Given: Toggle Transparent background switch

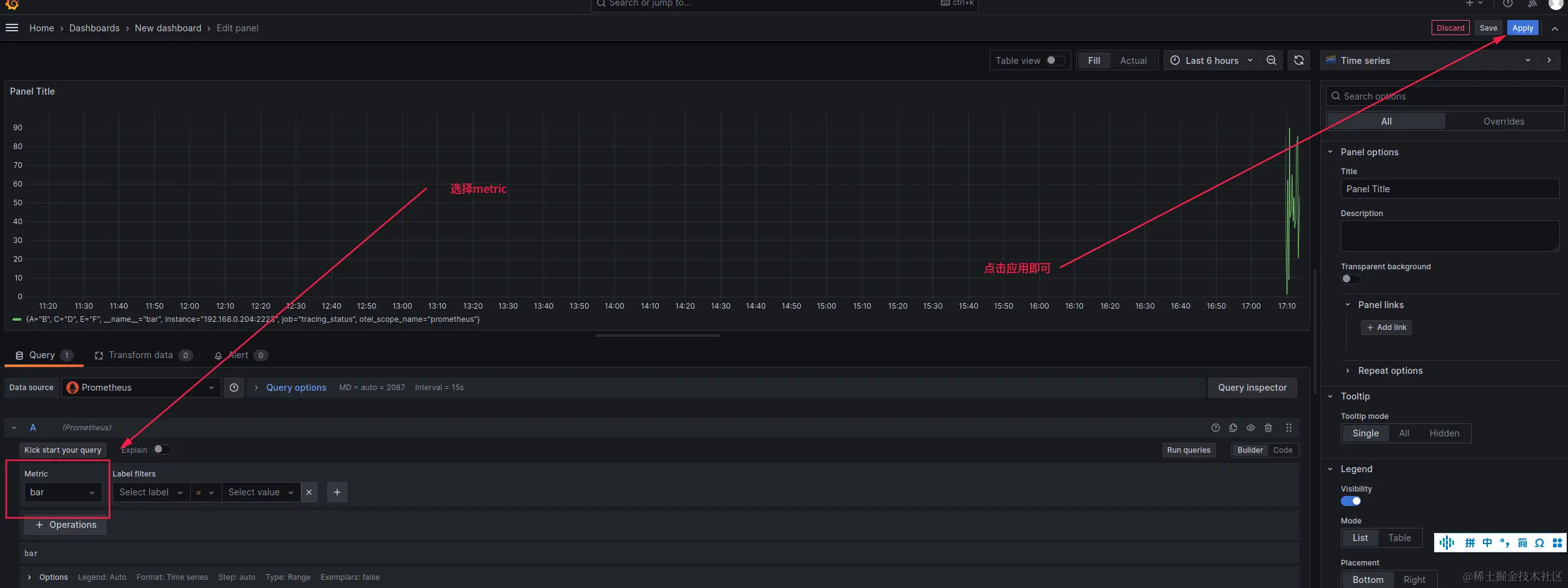Looking at the screenshot, I should pyautogui.click(x=1351, y=279).
